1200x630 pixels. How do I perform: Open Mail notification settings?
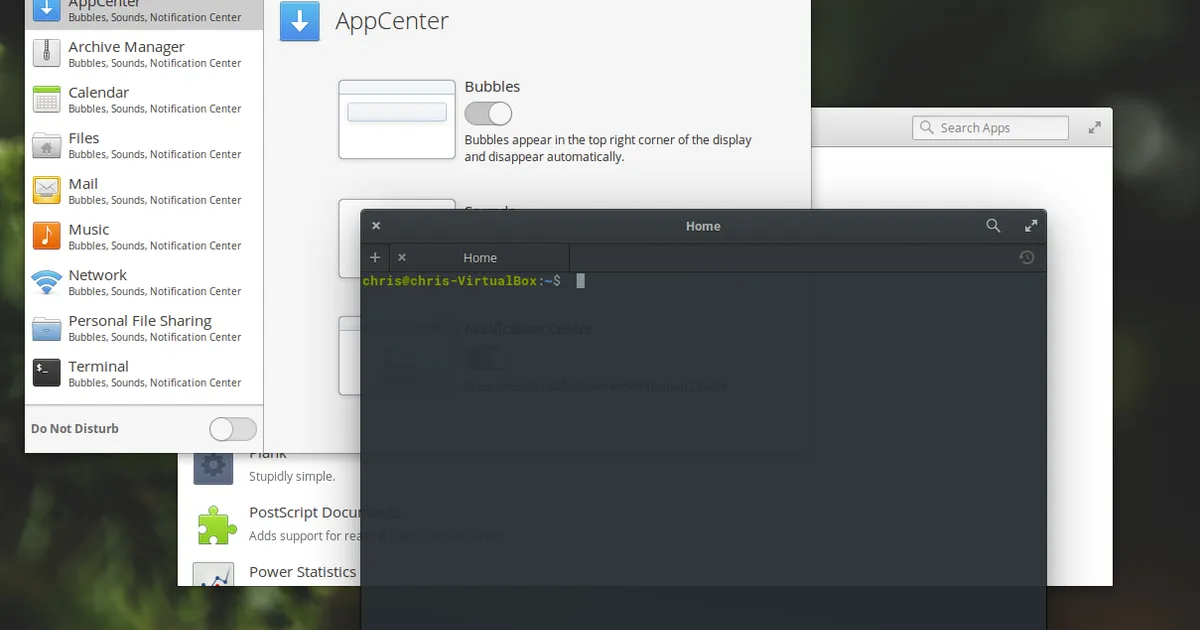click(x=144, y=190)
